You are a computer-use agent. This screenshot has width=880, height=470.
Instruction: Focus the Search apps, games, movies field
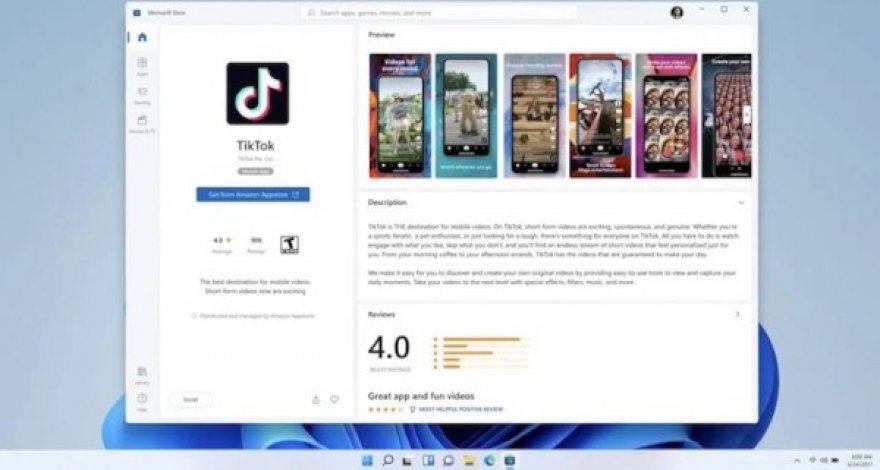pos(439,12)
